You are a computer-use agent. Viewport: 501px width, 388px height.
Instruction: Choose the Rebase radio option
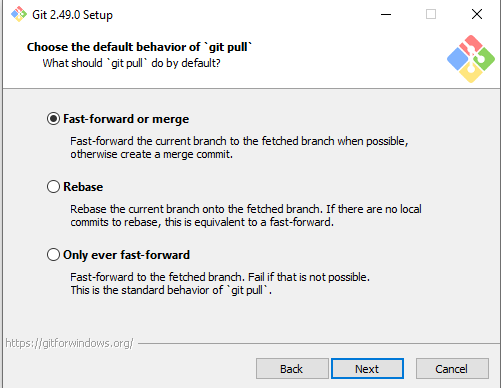point(53,187)
